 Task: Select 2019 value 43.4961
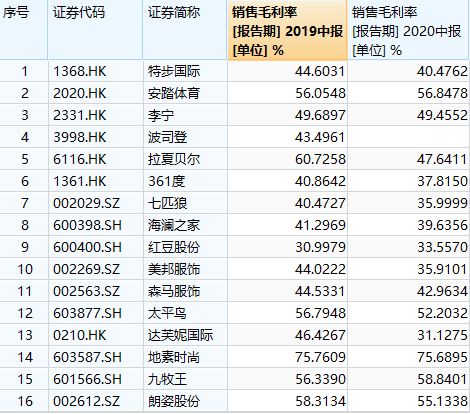tap(320, 137)
